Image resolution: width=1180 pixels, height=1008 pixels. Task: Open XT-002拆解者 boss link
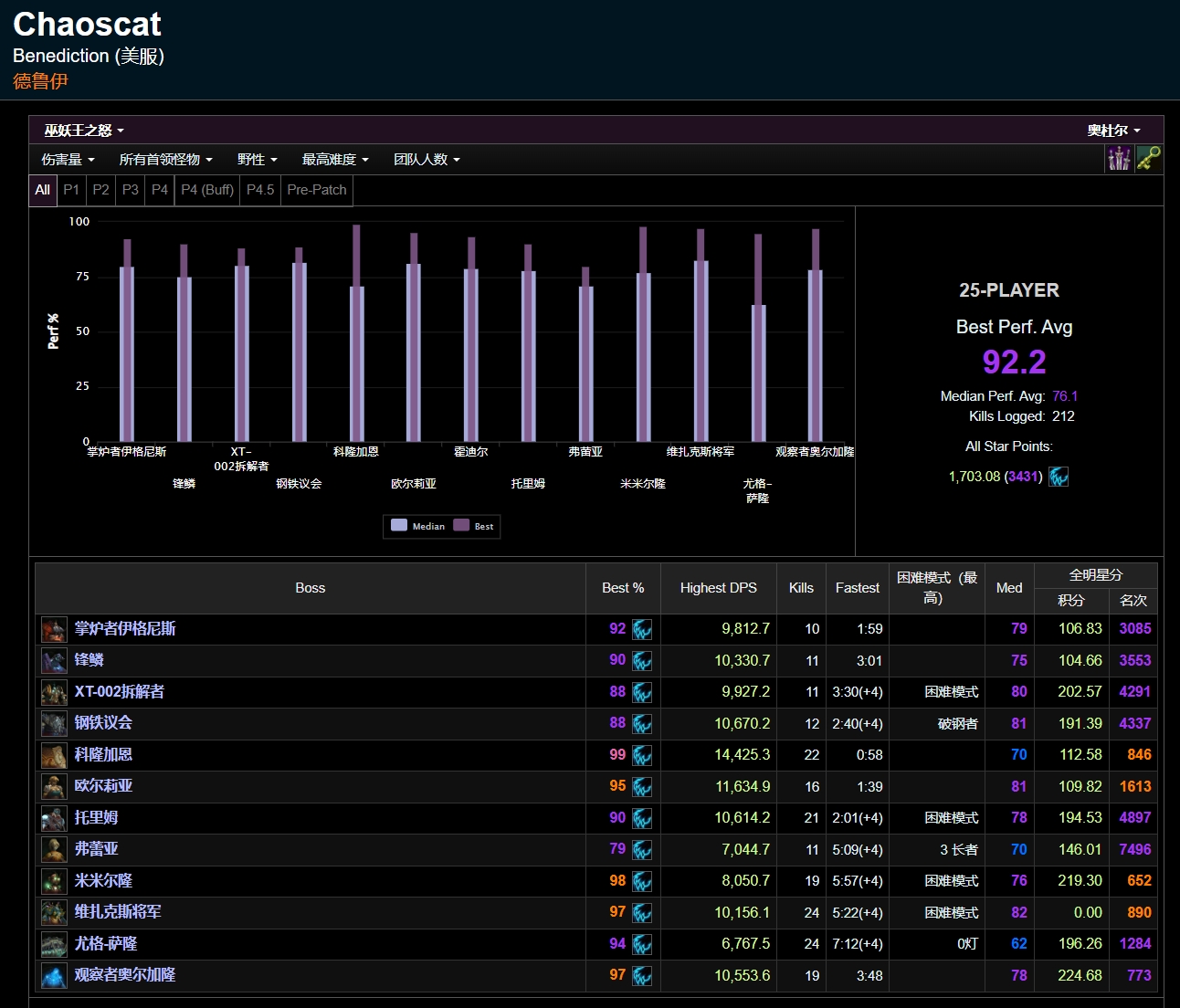(x=120, y=692)
